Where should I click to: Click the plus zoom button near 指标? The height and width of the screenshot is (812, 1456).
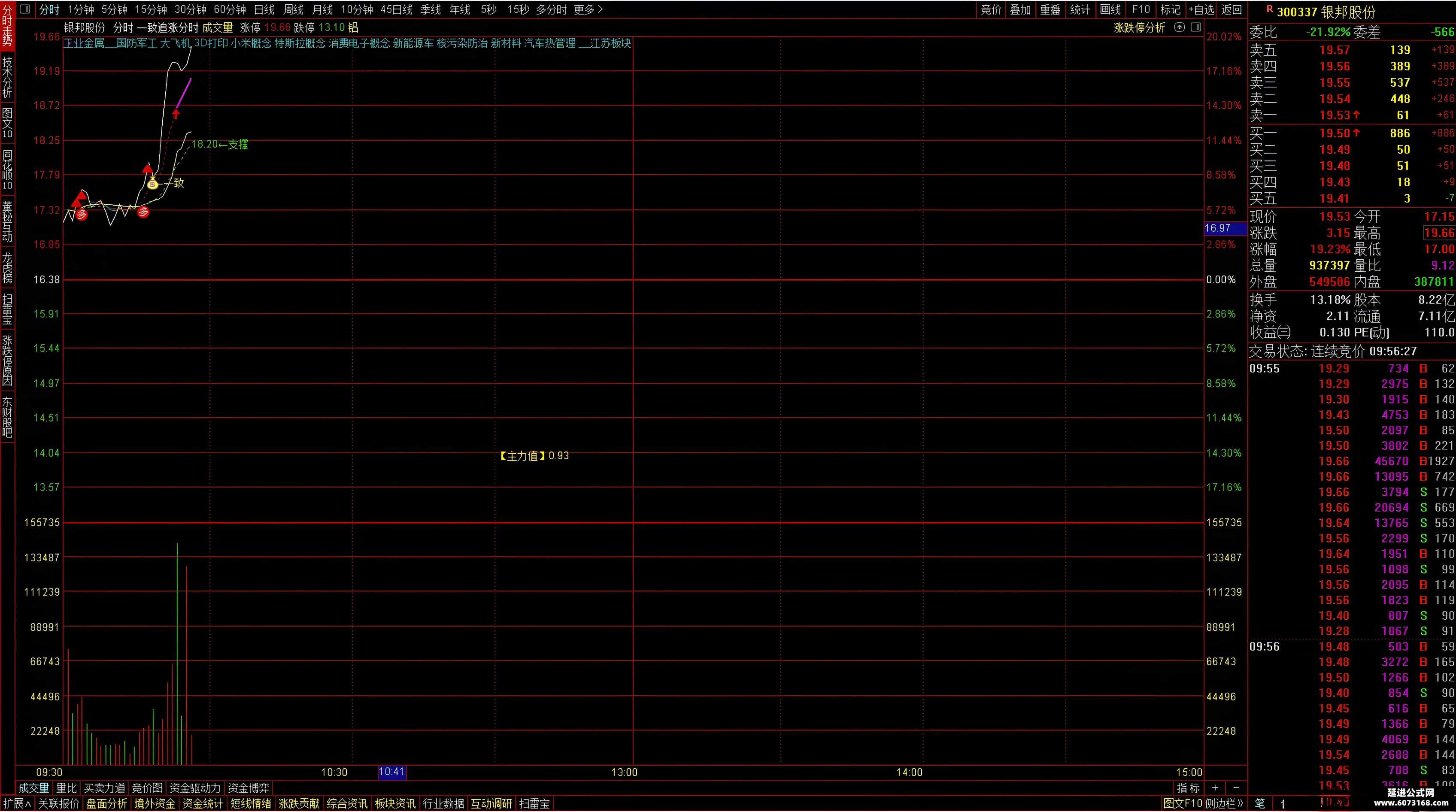[1215, 787]
